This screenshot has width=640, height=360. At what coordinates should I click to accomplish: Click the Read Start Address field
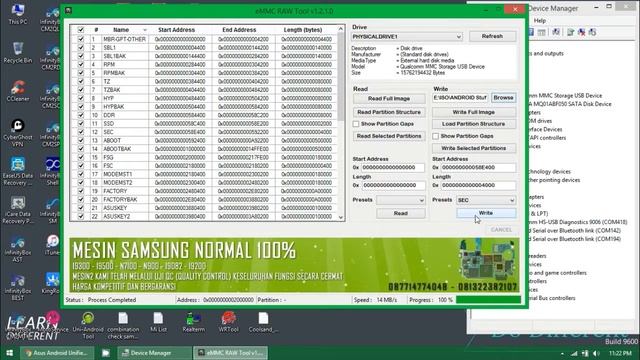click(393, 167)
